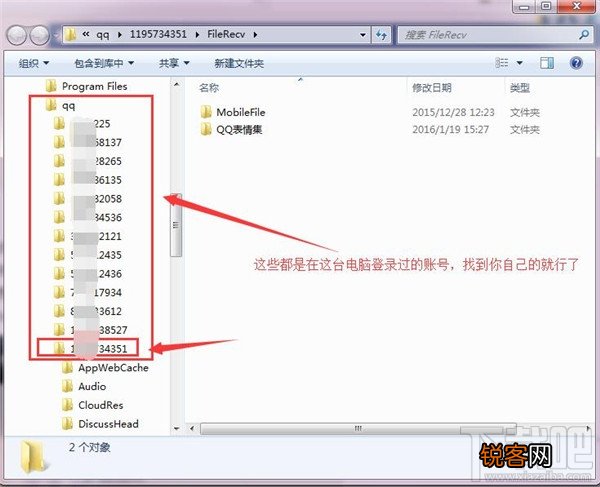Click the search magnifier icon
Viewport: 600px width, 487px height.
pos(584,35)
